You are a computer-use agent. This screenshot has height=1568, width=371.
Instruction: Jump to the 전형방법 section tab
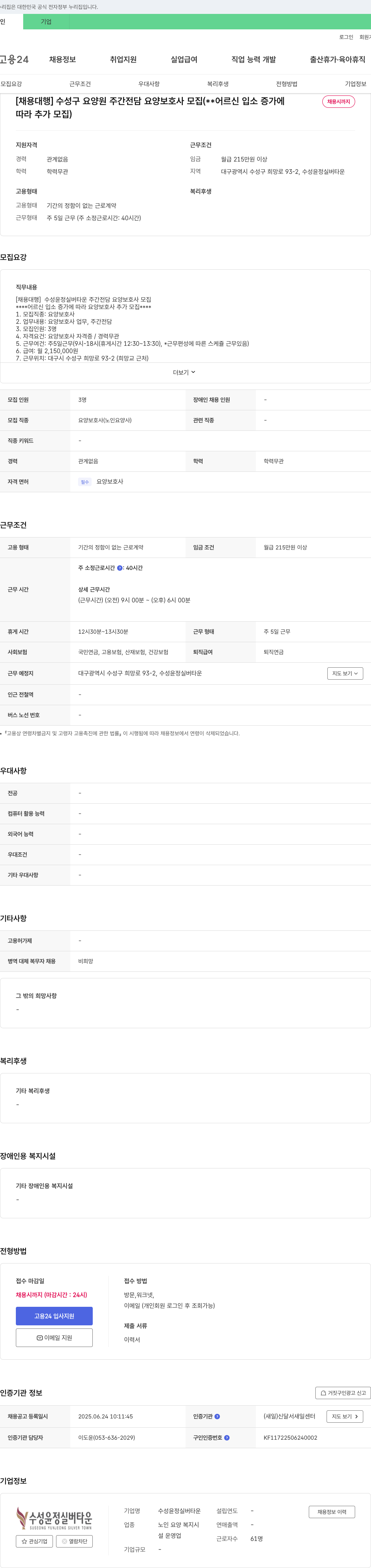tap(286, 84)
